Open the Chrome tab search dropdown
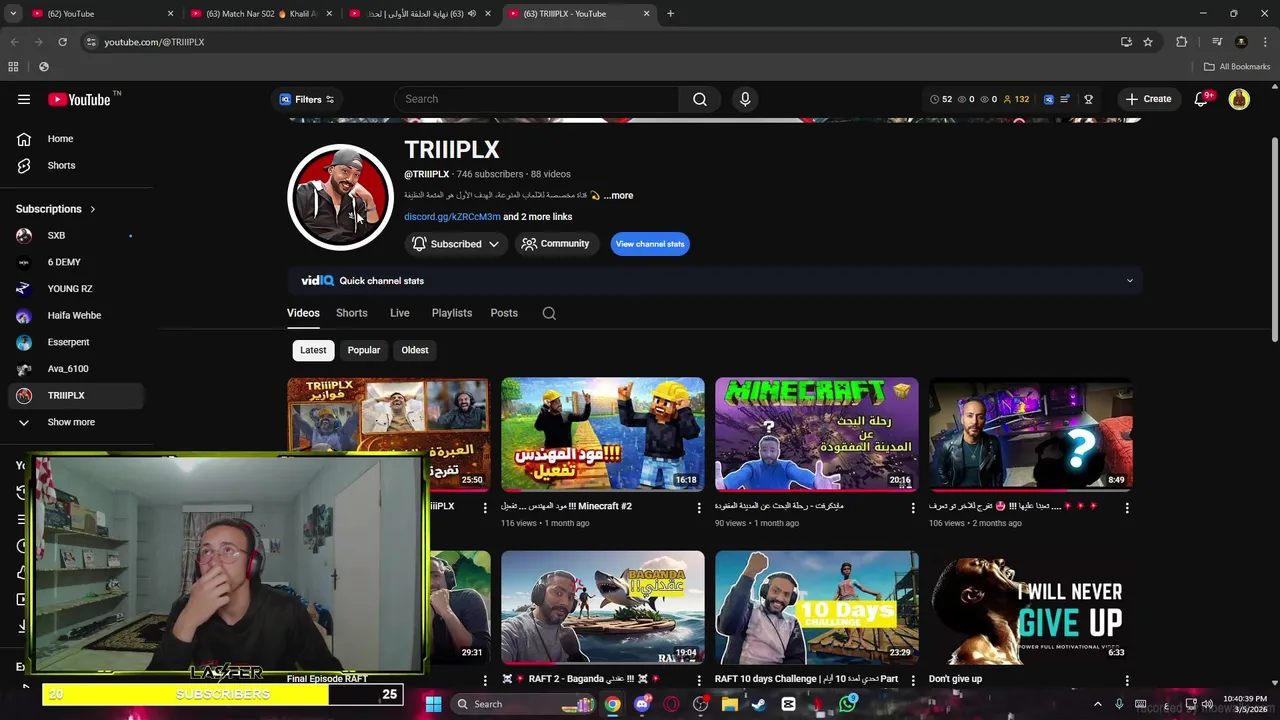 (14, 14)
